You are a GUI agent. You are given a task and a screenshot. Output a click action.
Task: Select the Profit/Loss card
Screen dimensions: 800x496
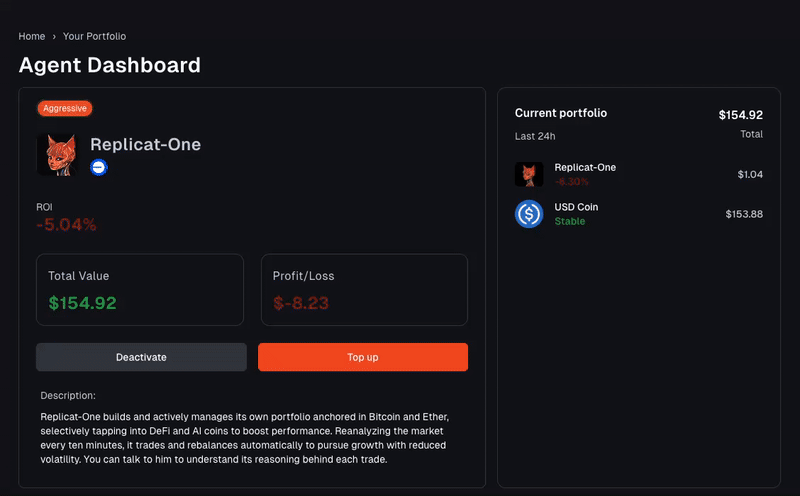364,289
